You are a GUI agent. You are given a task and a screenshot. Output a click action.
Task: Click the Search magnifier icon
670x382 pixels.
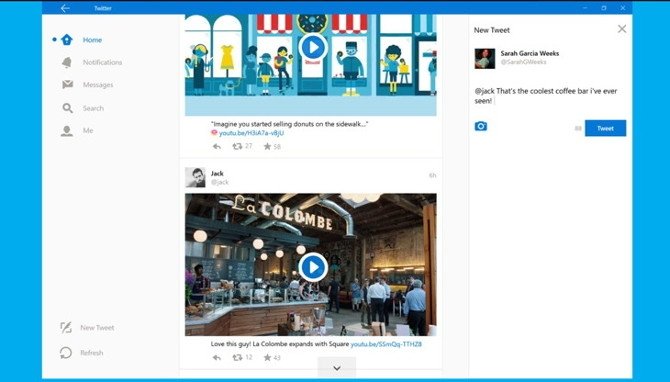coord(68,108)
